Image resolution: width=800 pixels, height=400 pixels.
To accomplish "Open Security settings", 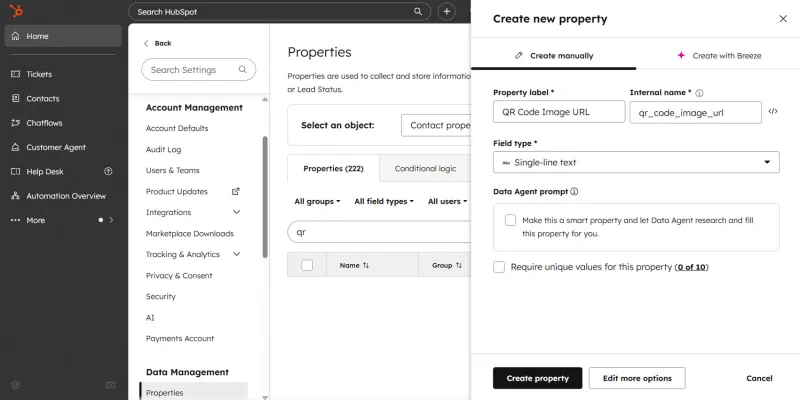I will click(x=161, y=296).
